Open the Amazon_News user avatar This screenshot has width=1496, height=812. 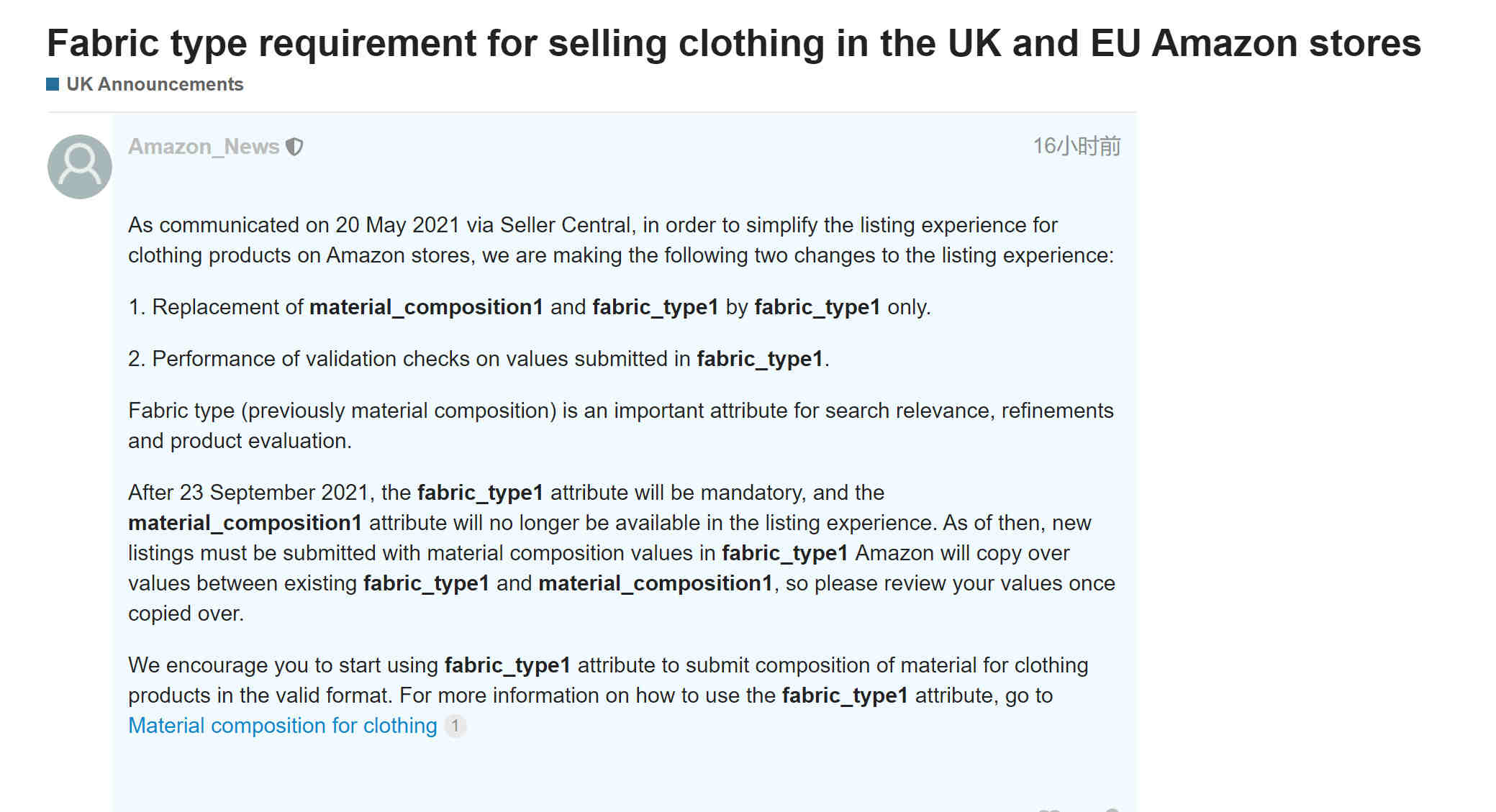coord(80,167)
